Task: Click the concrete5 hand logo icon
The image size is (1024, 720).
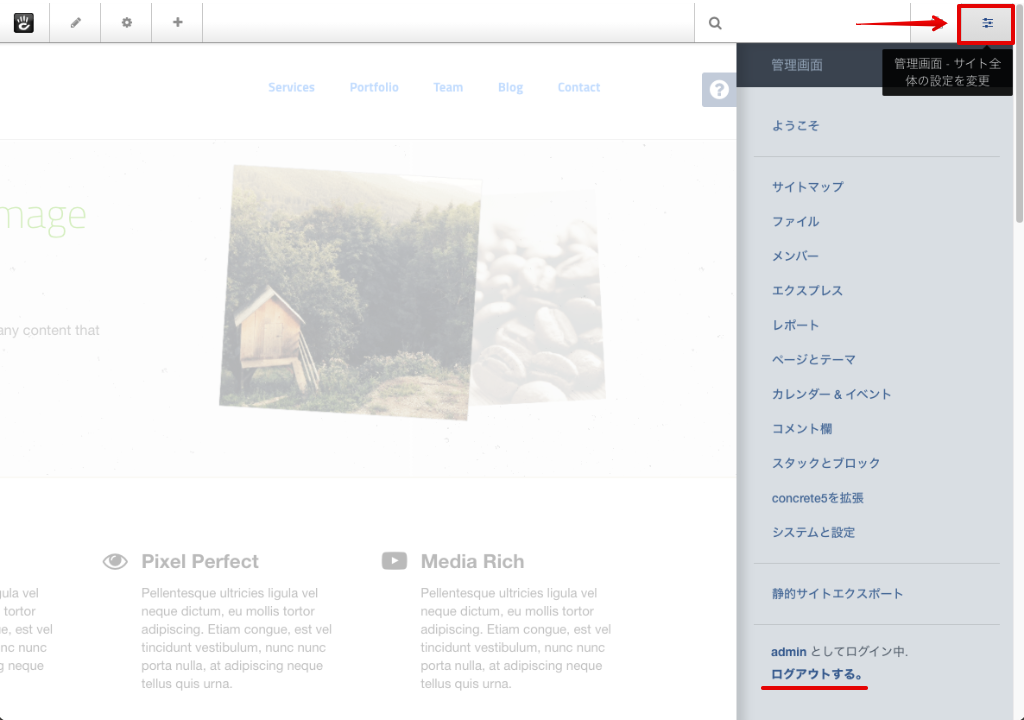Action: click(24, 23)
